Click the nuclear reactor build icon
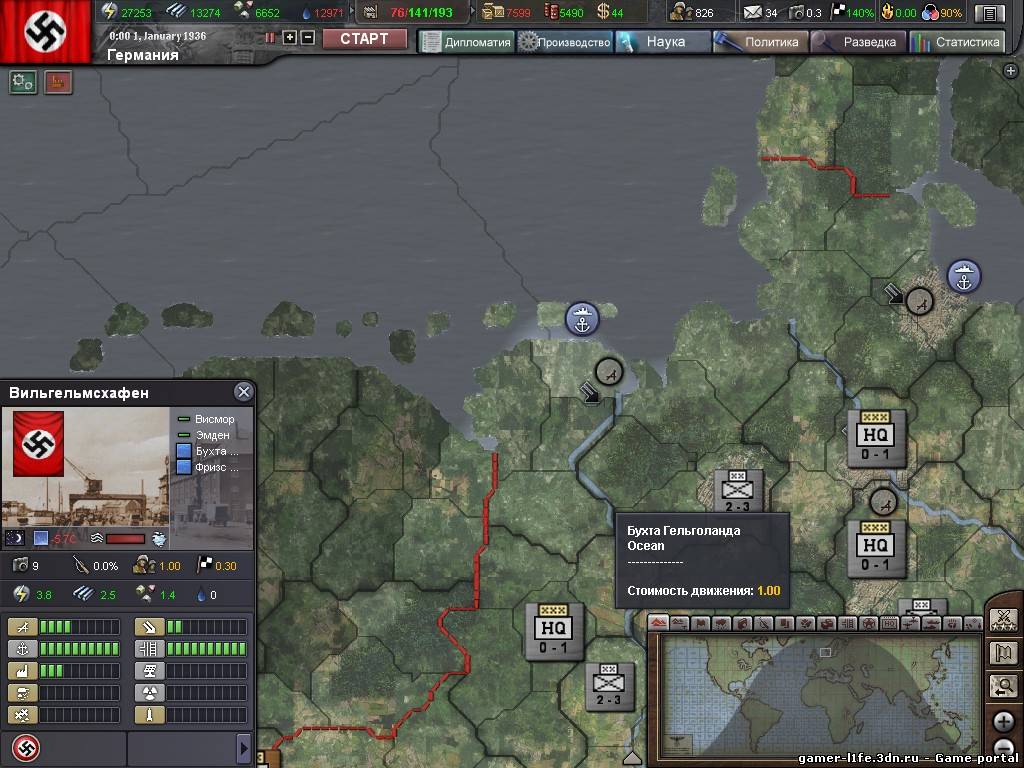Image resolution: width=1024 pixels, height=768 pixels. pos(150,693)
